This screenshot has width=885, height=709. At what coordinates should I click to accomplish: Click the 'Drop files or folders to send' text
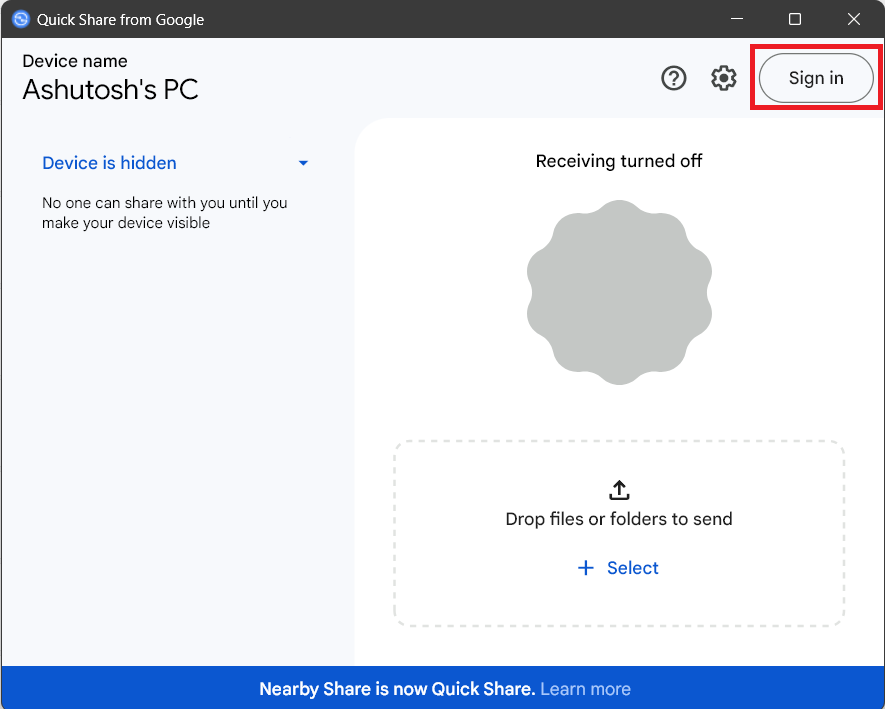pyautogui.click(x=619, y=519)
